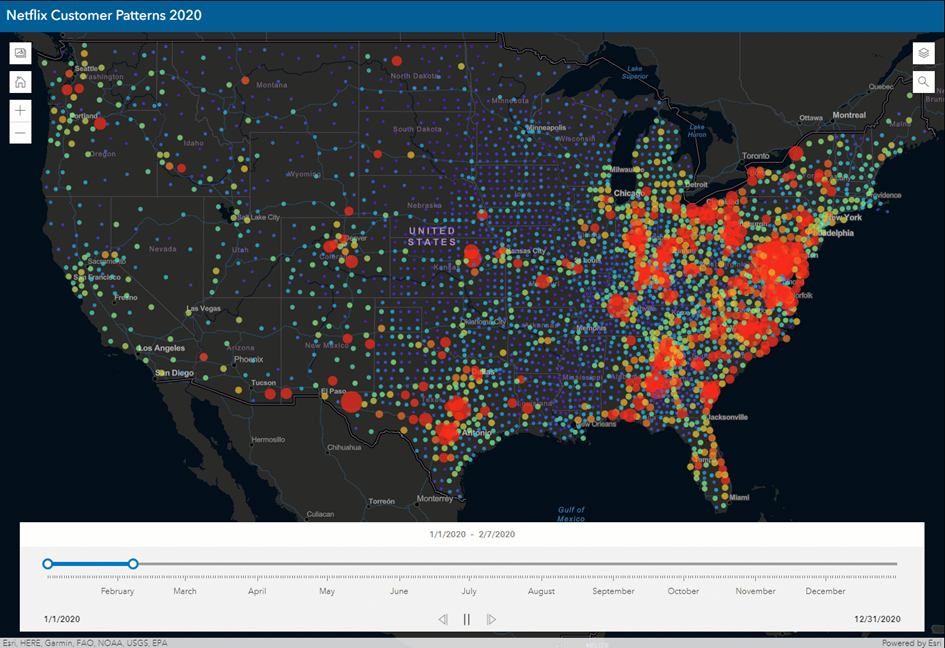
Task: Click the Home default extent button
Action: (20, 82)
